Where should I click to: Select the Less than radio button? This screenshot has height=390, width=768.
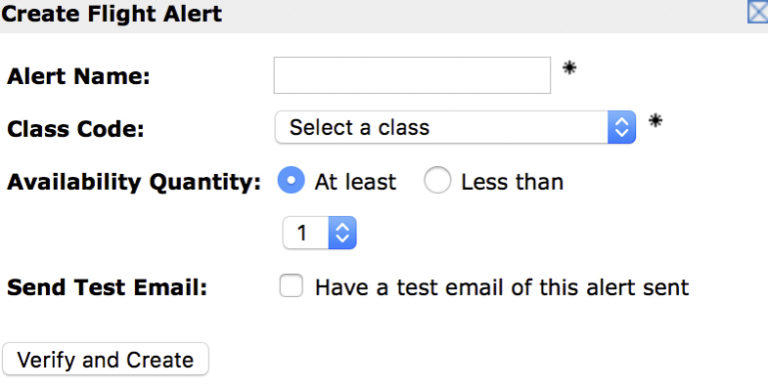click(437, 180)
